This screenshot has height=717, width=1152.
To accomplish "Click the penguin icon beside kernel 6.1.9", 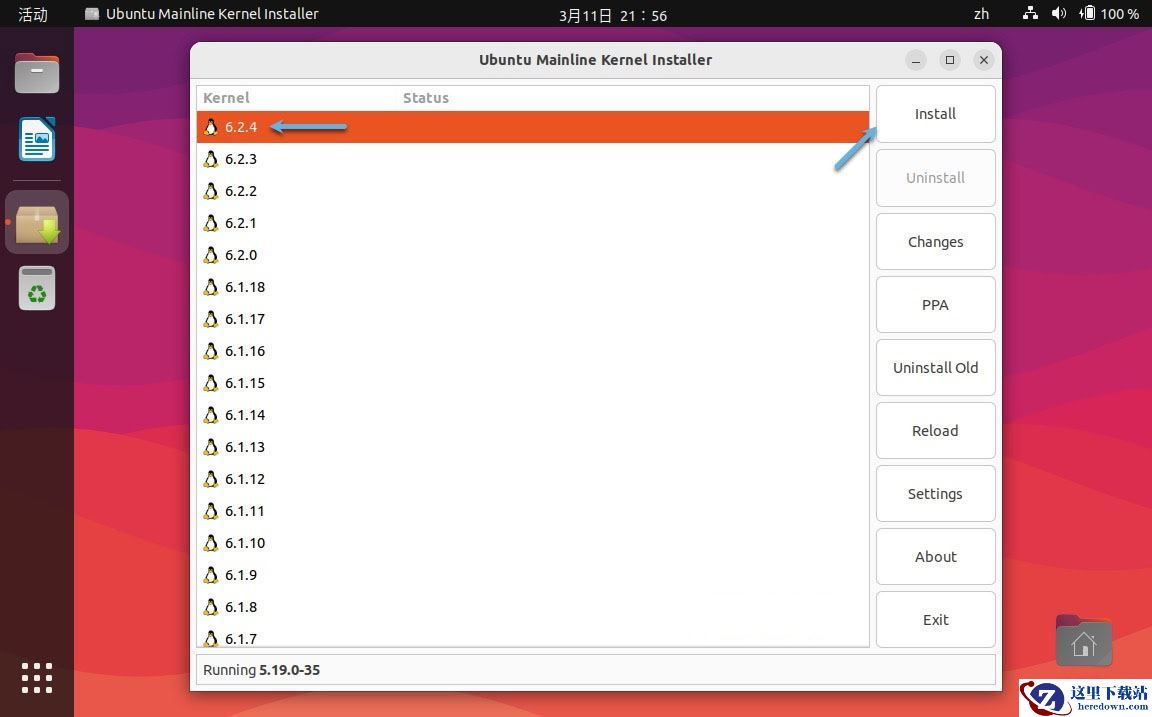I will click(211, 574).
